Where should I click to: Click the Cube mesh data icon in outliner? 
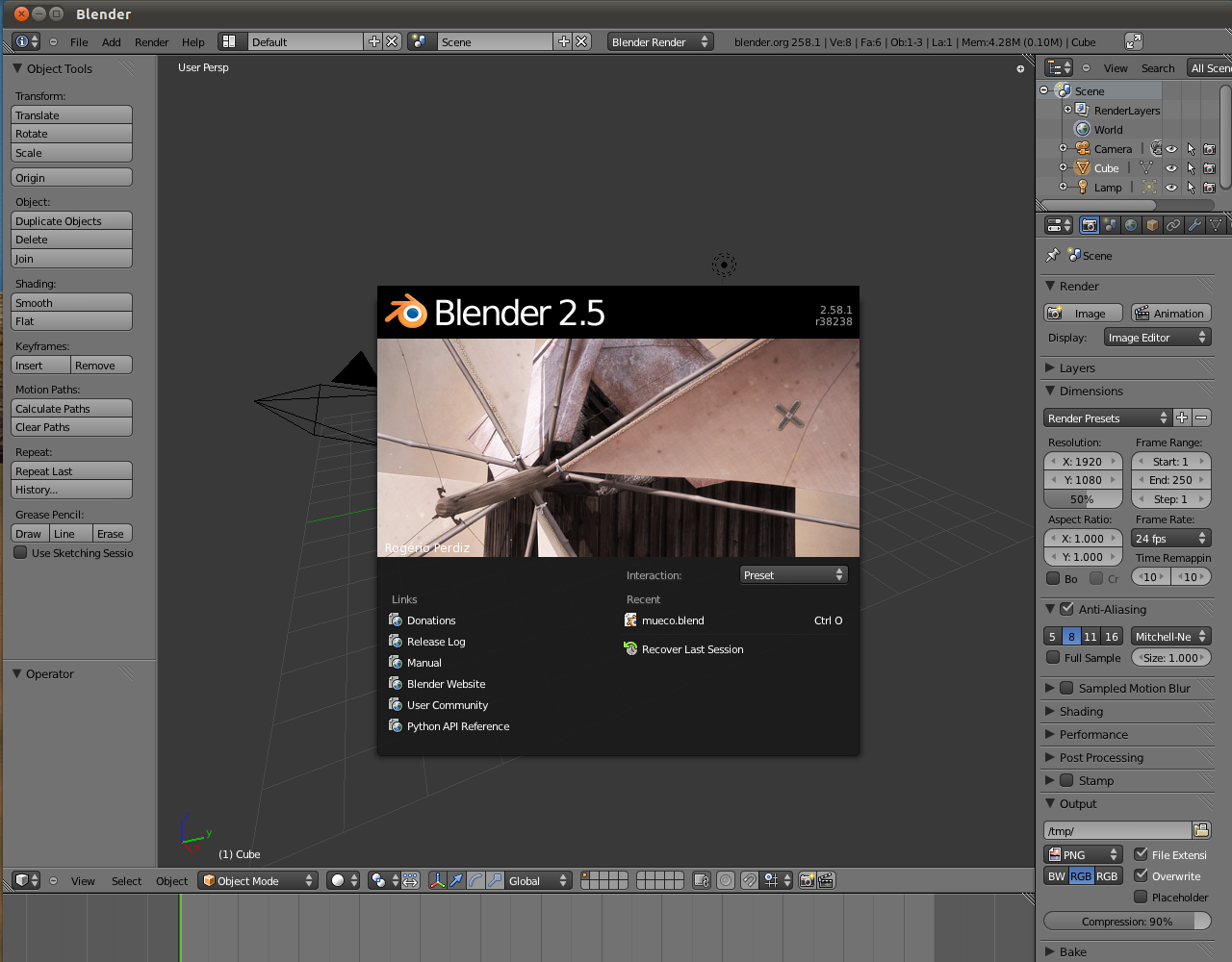click(1146, 167)
